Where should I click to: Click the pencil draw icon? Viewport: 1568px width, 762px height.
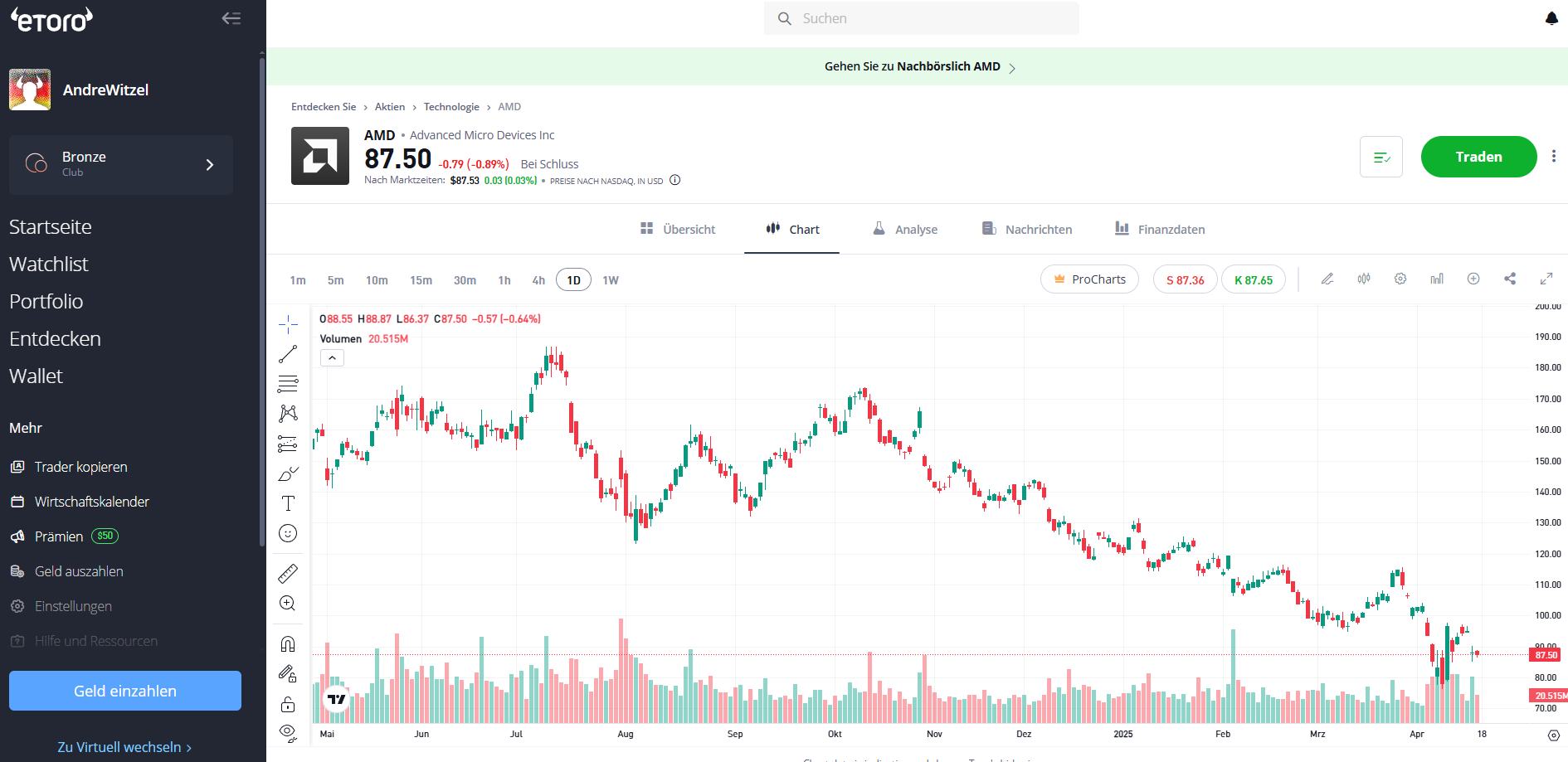tap(1327, 279)
